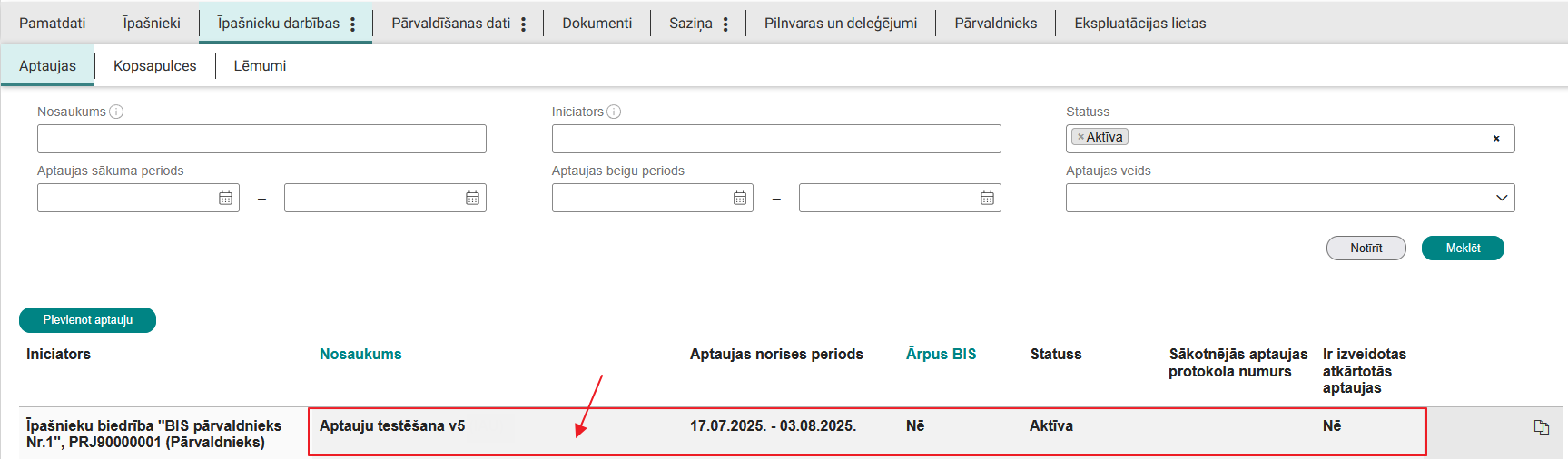Open calendar for survey start period to-date
The image size is (1568, 459).
(x=472, y=198)
